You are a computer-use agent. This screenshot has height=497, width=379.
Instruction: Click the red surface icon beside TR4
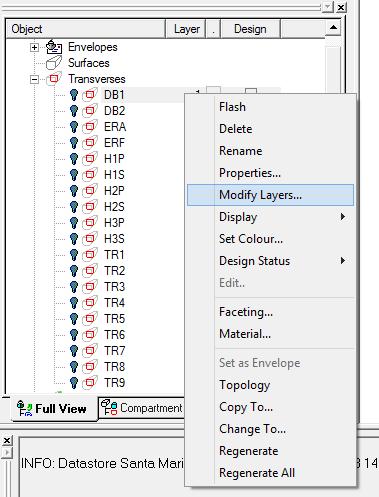[x=90, y=303]
